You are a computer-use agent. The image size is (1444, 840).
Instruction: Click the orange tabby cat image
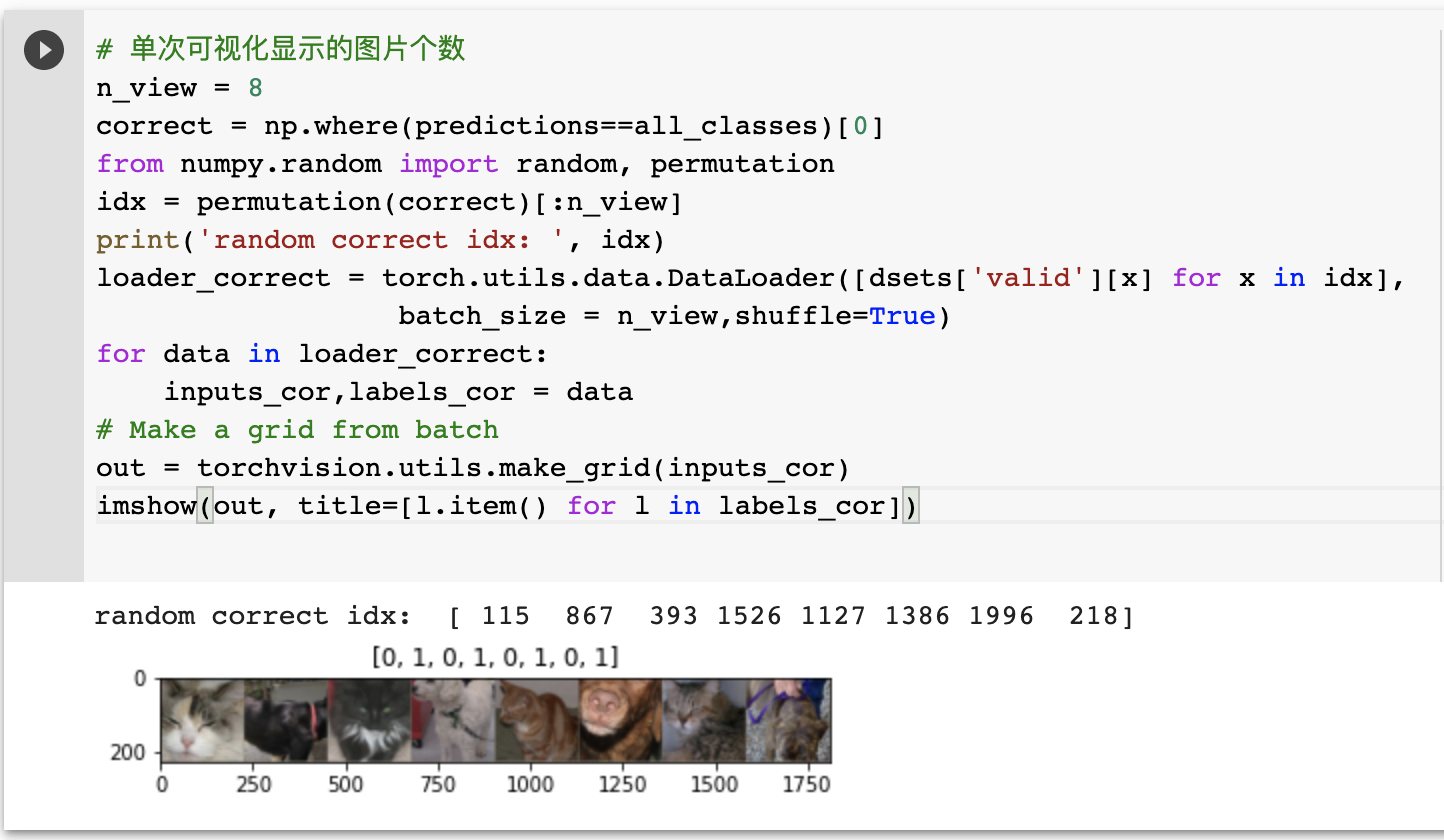pyautogui.click(x=537, y=720)
